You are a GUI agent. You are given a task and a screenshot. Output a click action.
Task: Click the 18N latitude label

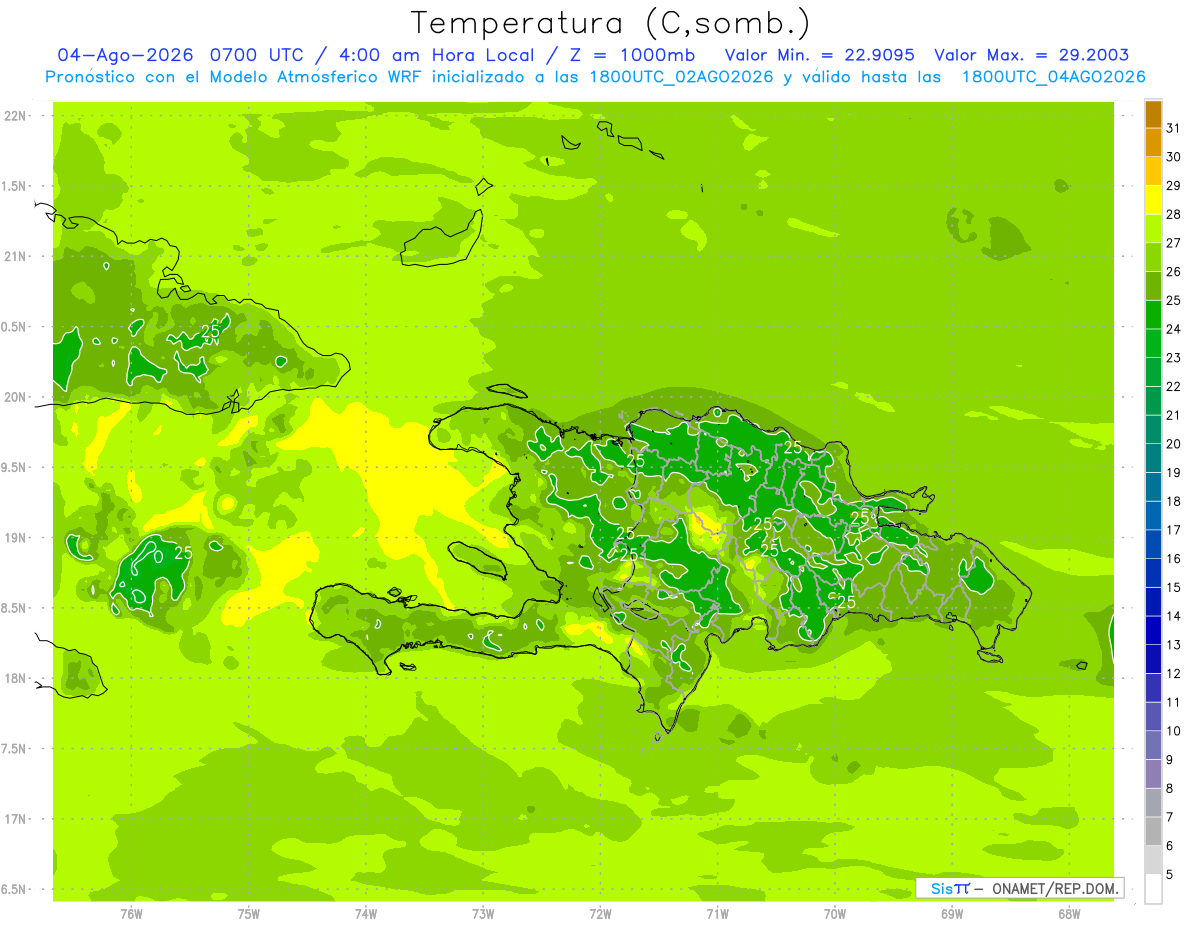(15, 678)
